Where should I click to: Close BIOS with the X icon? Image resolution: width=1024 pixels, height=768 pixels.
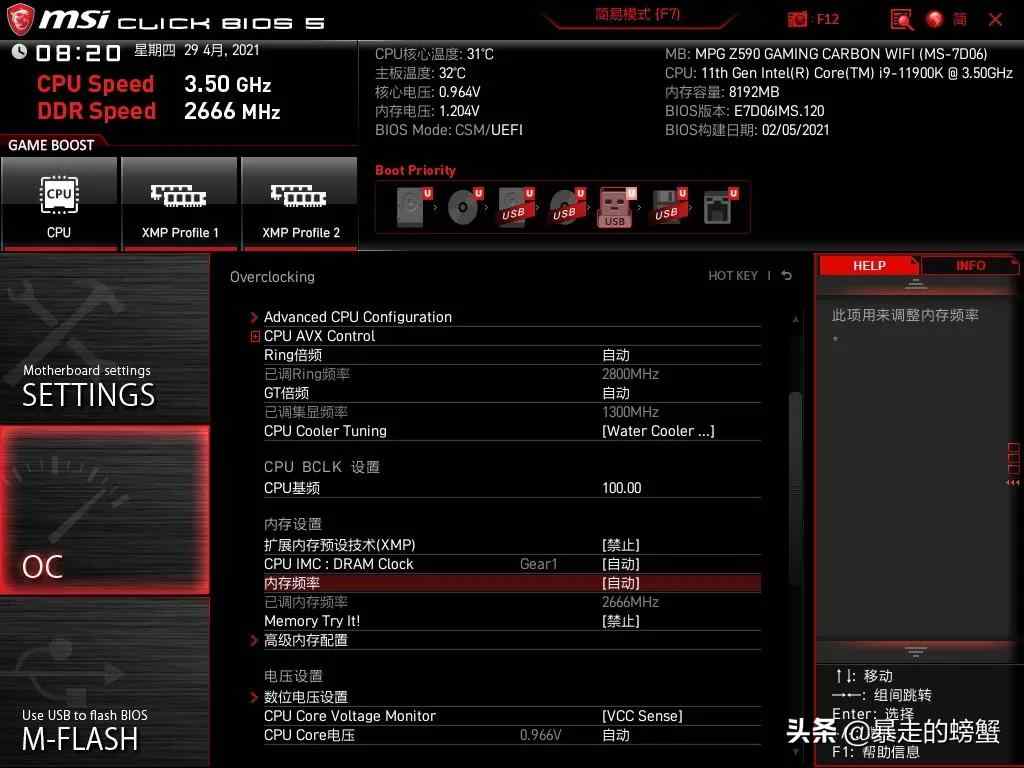click(995, 20)
